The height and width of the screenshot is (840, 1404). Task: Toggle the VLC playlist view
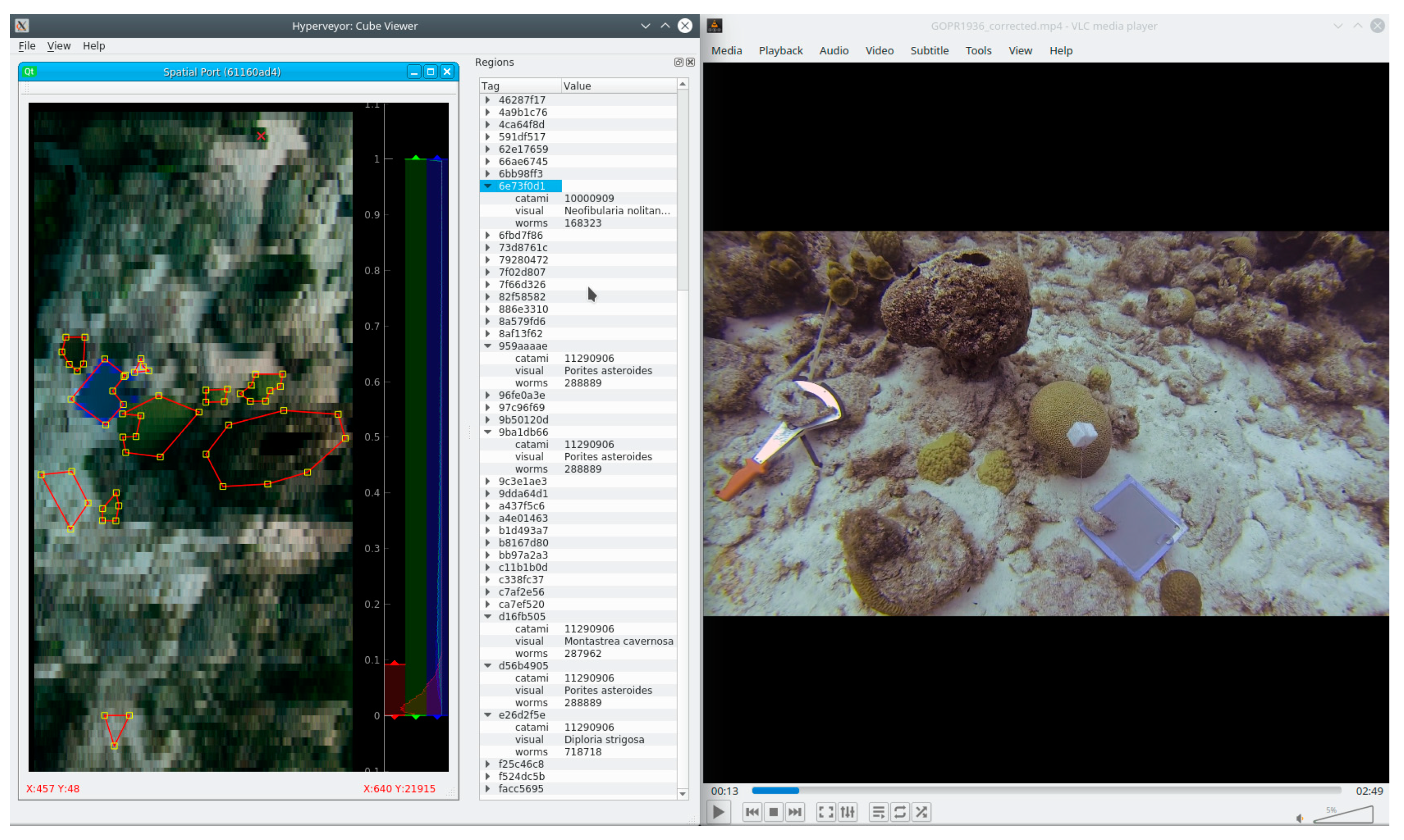(x=878, y=812)
